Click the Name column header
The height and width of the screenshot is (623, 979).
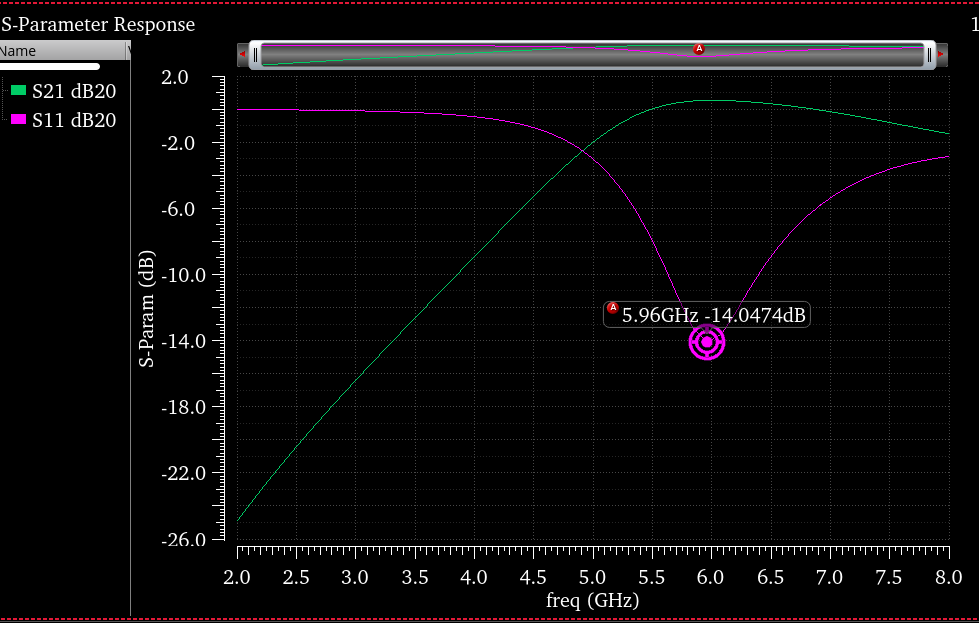(63, 51)
